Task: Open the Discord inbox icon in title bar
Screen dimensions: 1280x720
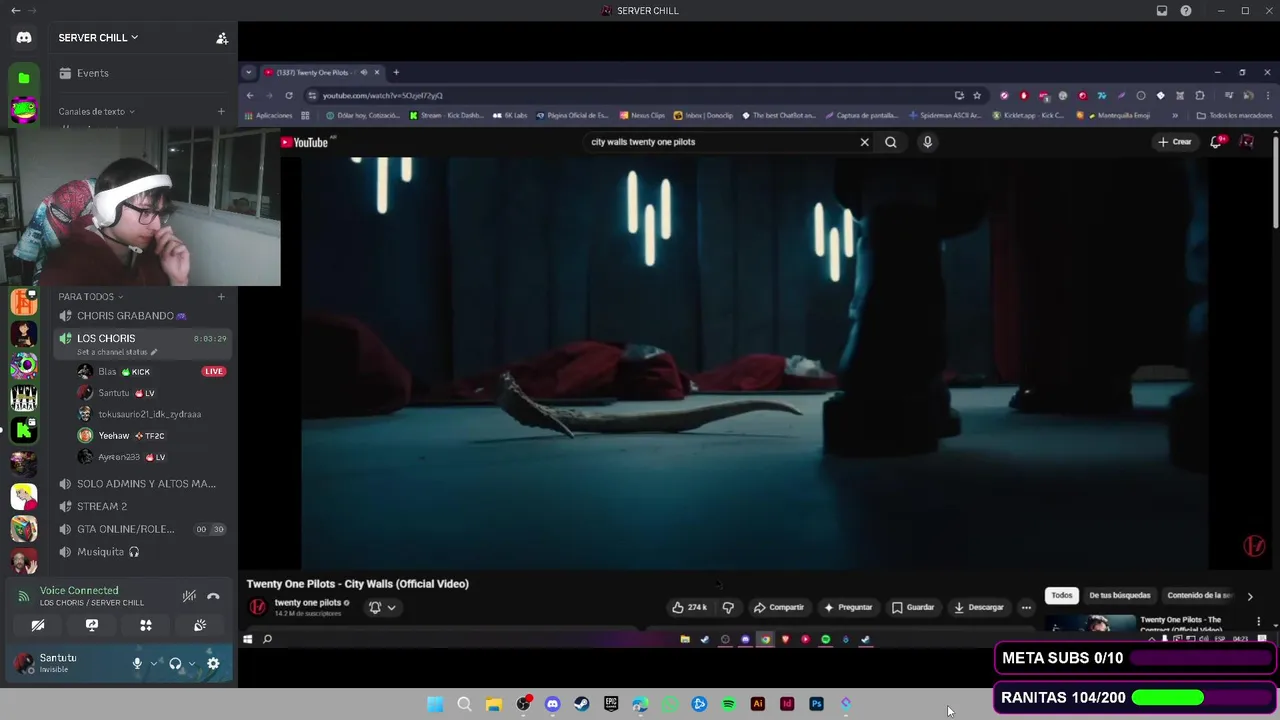Action: (x=1162, y=11)
